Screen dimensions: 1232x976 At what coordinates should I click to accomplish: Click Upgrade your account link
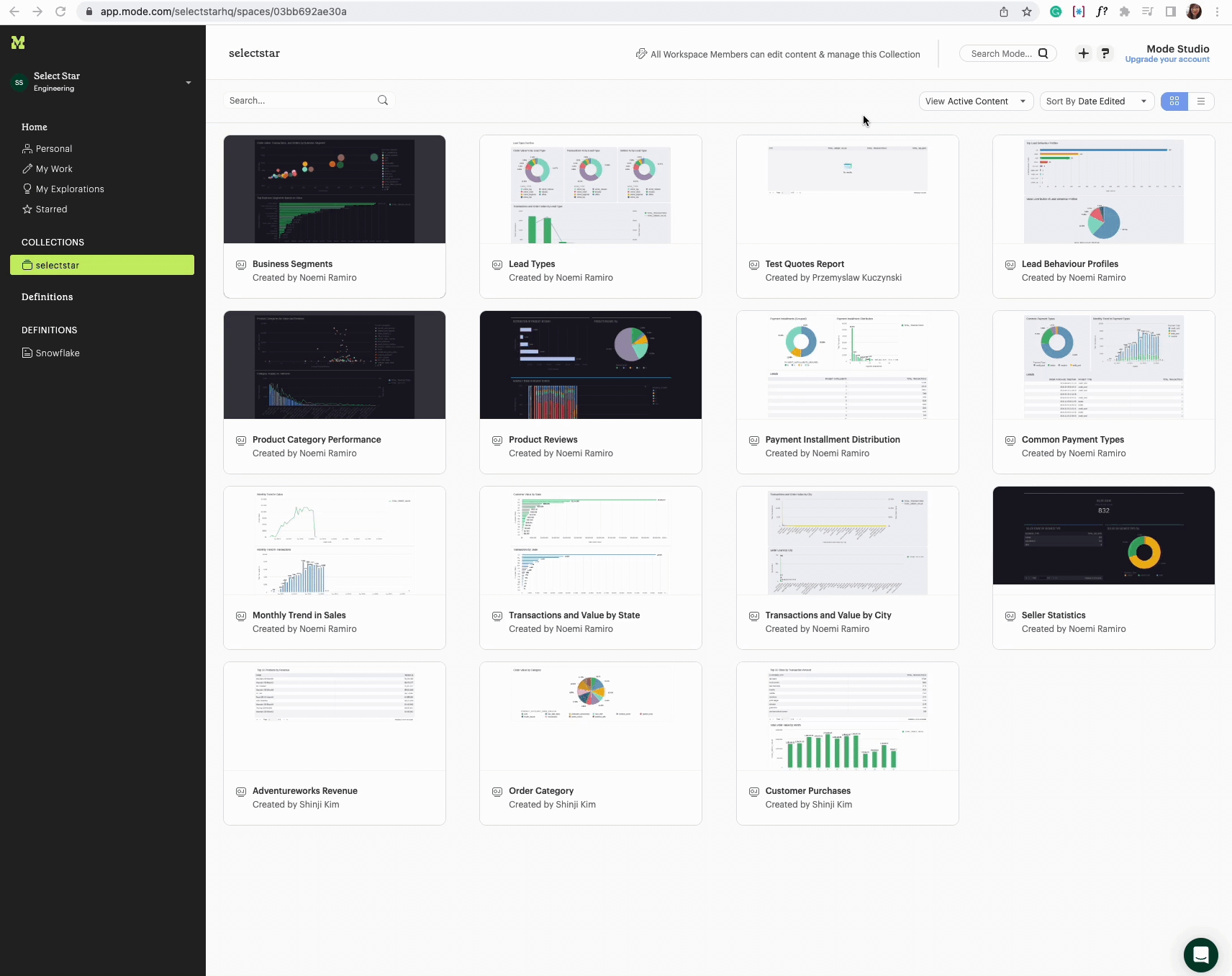(1167, 60)
